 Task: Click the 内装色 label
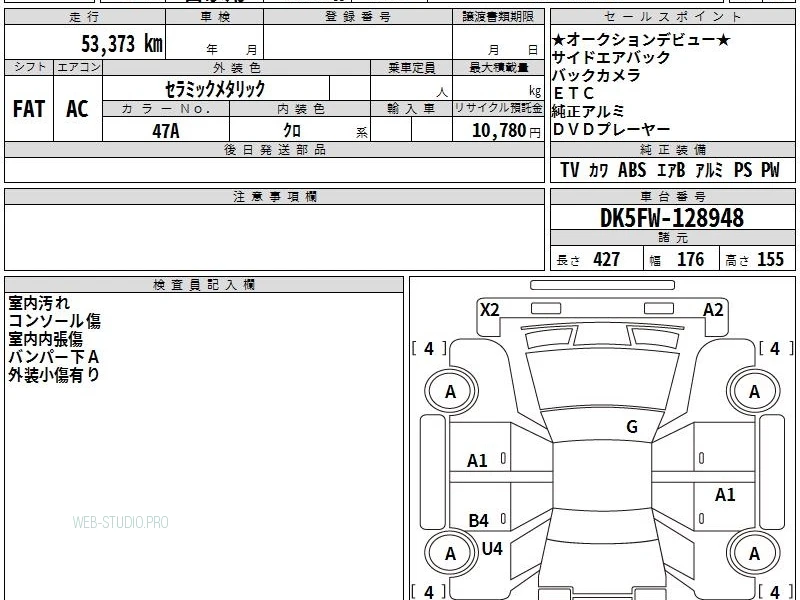[300, 109]
